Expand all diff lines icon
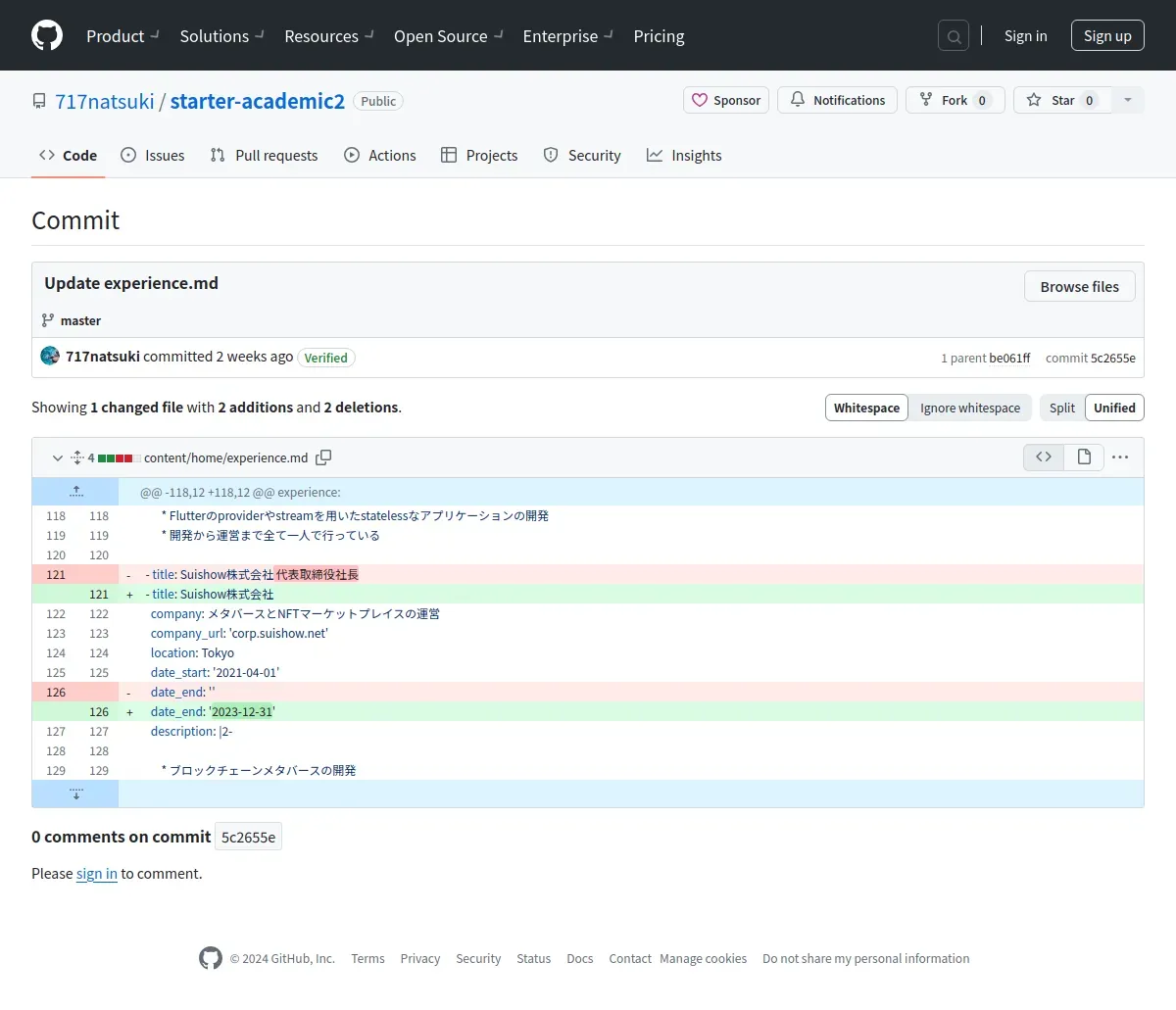1176x1010 pixels. [x=76, y=457]
